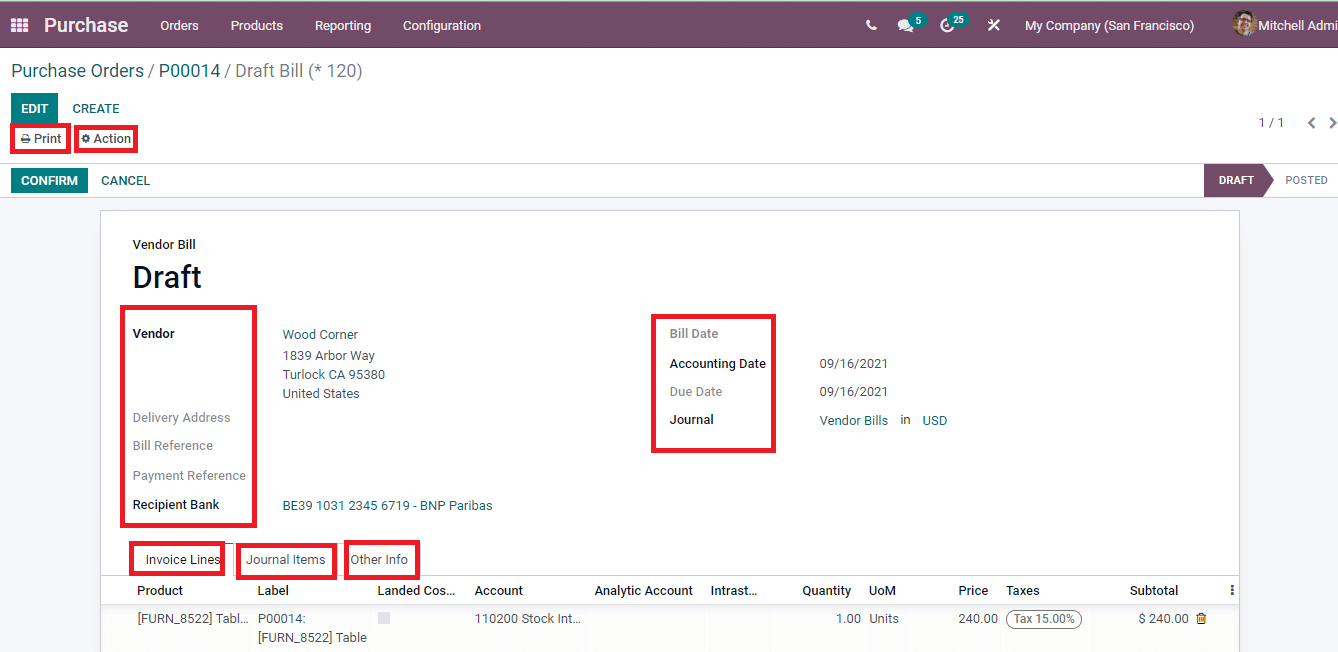
Task: Open P00014 breadcrumb link
Action: [189, 71]
